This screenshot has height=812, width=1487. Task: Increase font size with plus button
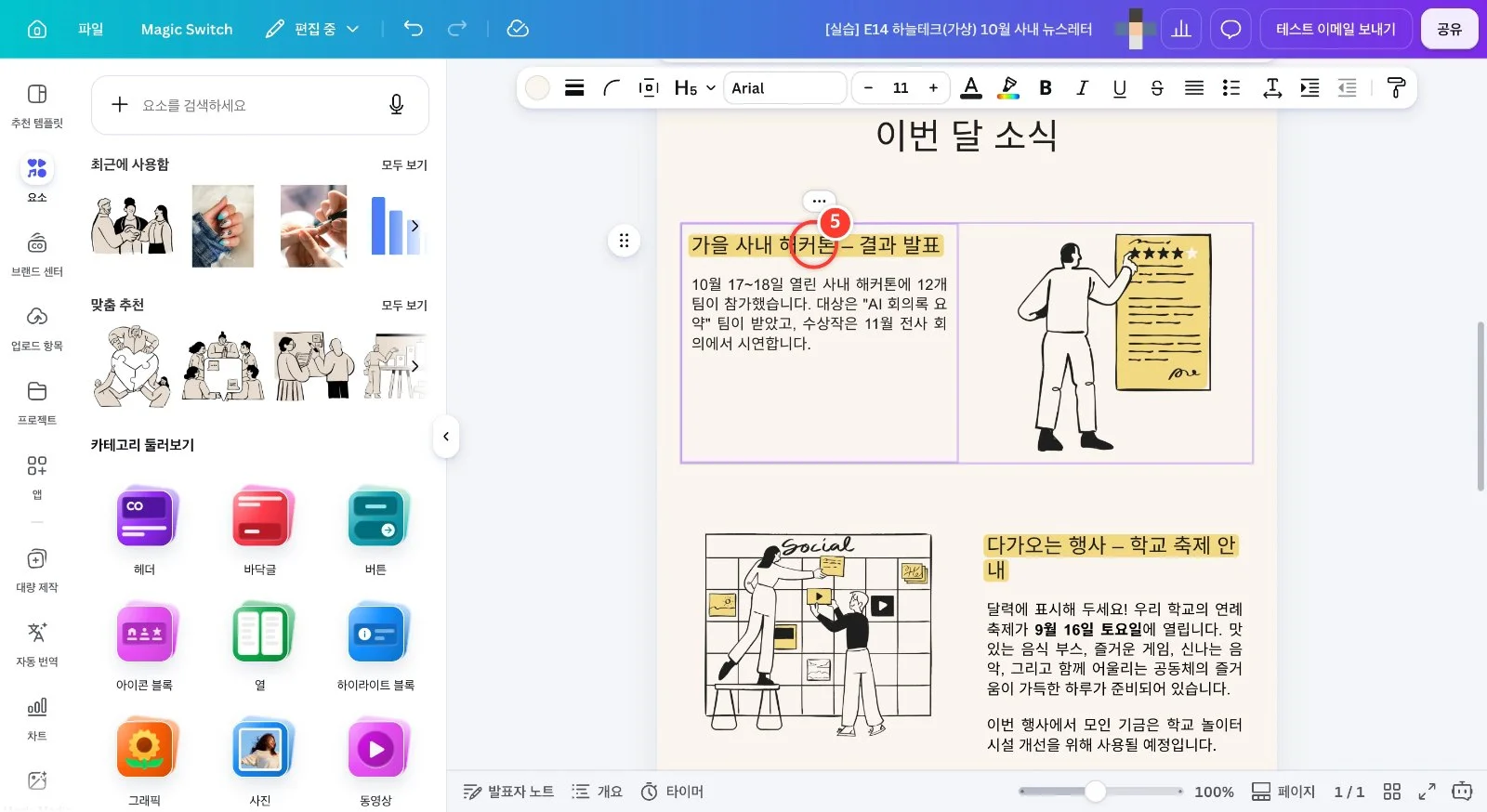[933, 87]
